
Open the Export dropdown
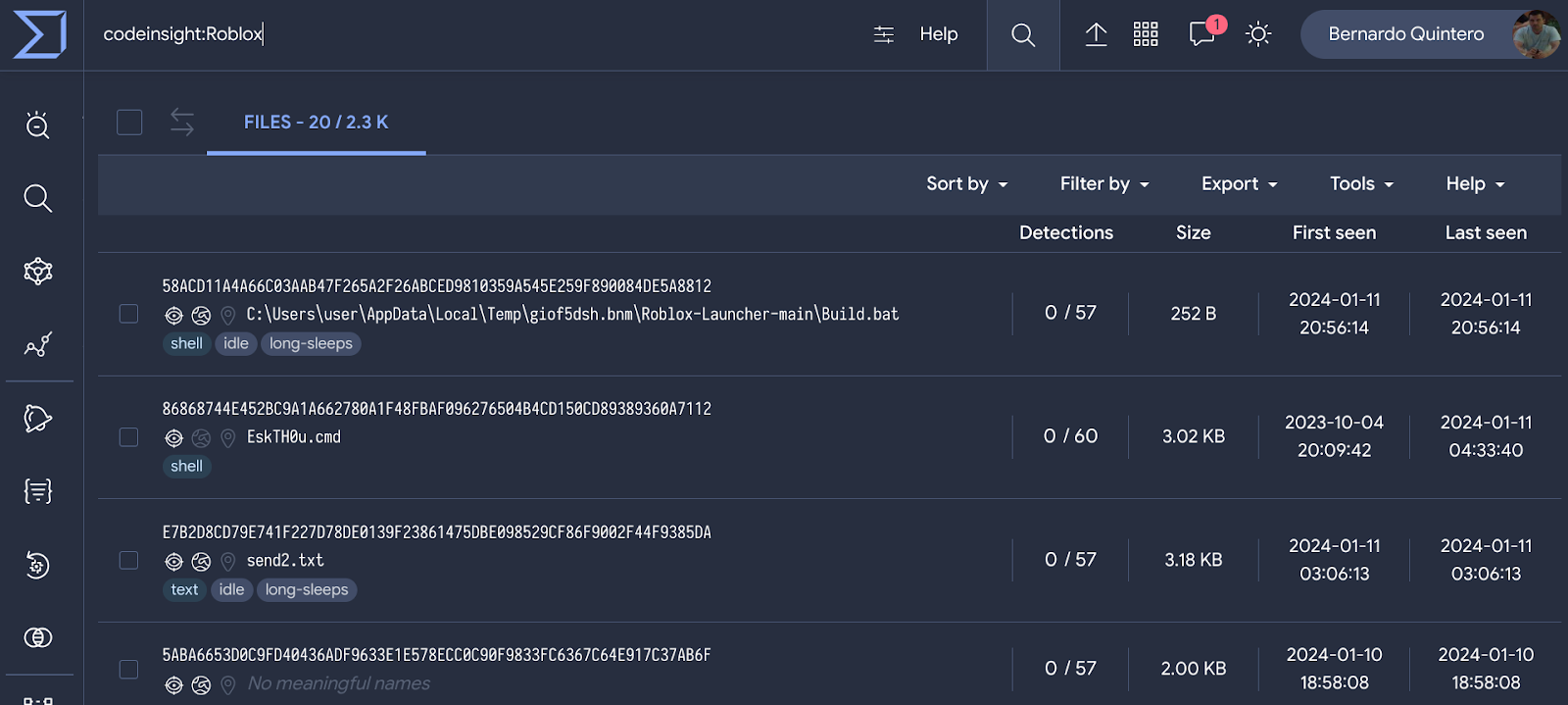tap(1240, 184)
